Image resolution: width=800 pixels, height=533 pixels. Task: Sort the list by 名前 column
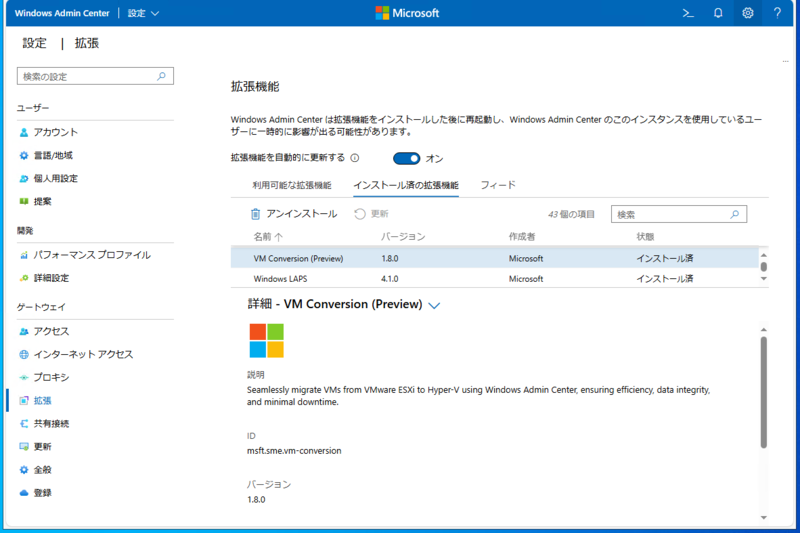point(268,237)
